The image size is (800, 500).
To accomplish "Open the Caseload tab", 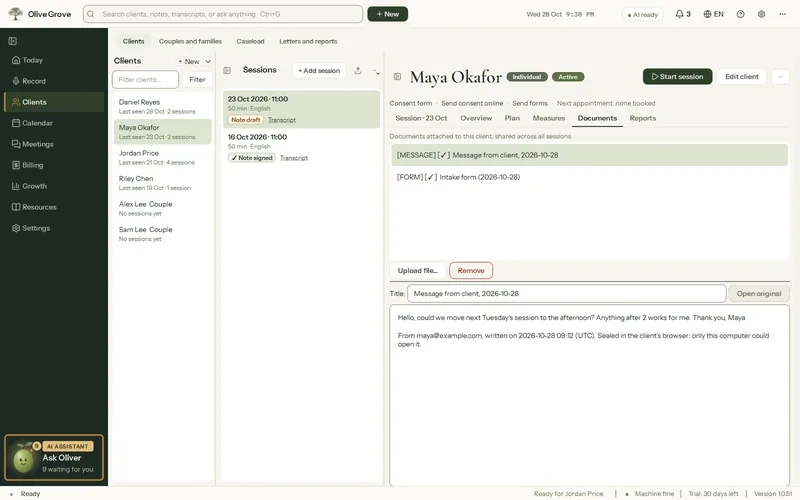I will (x=250, y=41).
